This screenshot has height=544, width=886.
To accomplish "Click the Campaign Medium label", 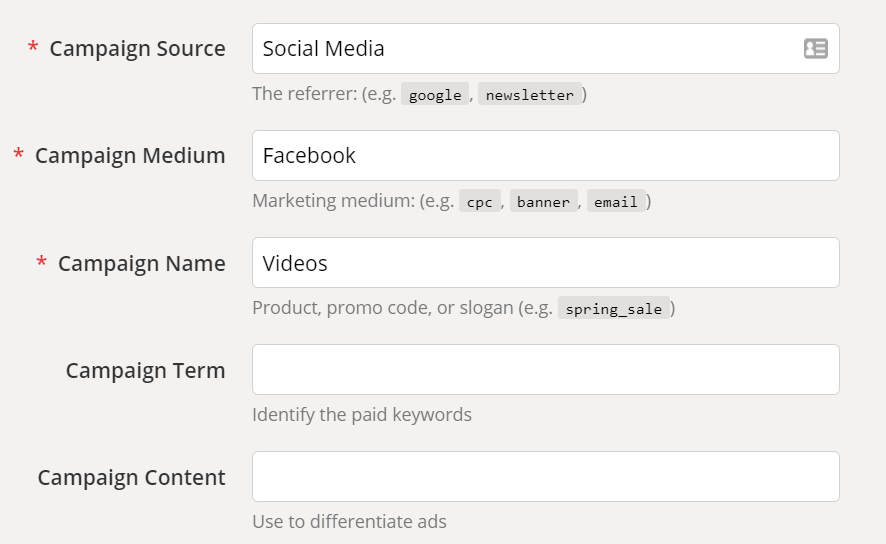I will pos(130,156).
